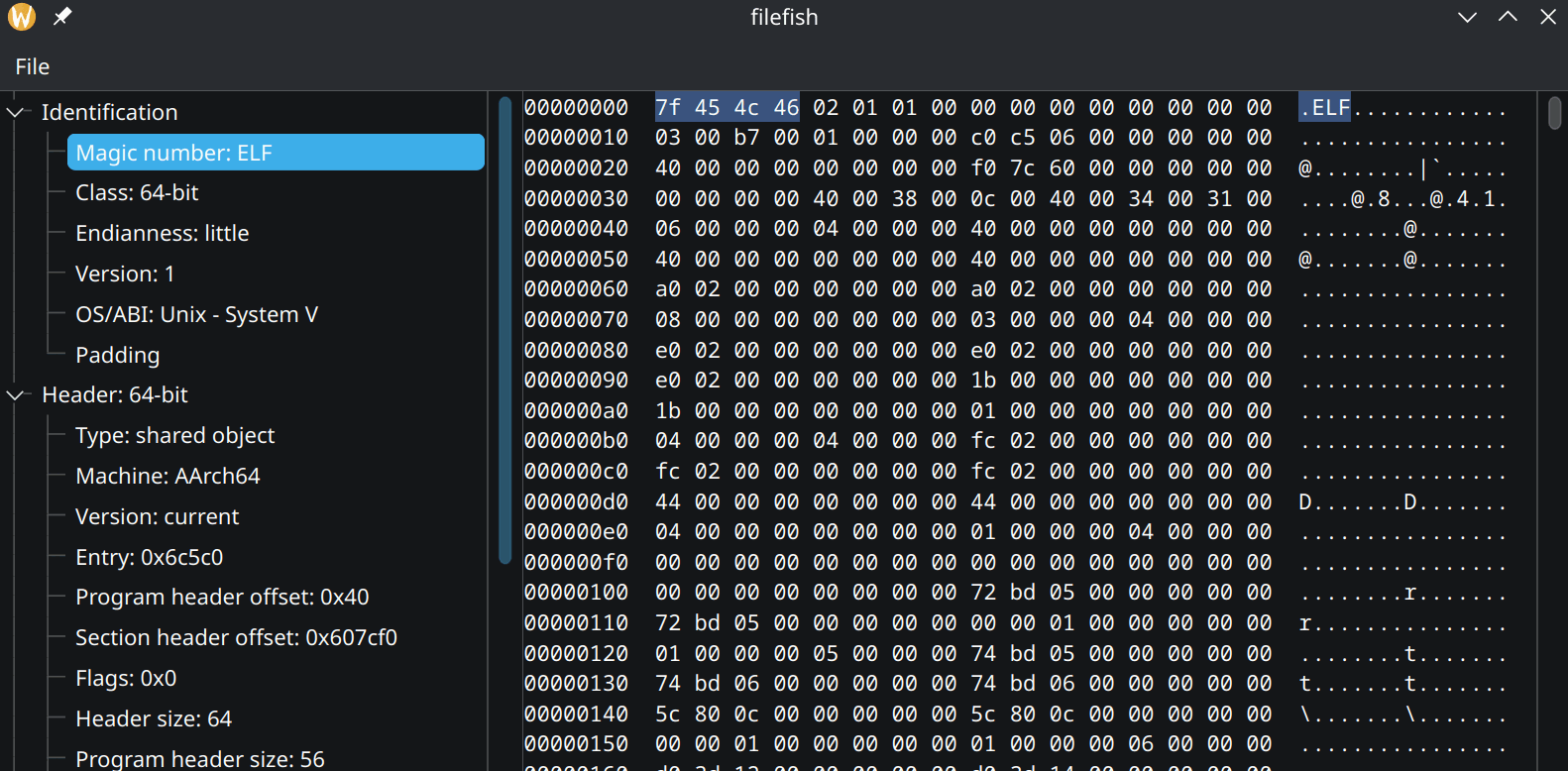Click offset 000000a0 in the hex view
This screenshot has width=1568, height=771.
click(576, 410)
